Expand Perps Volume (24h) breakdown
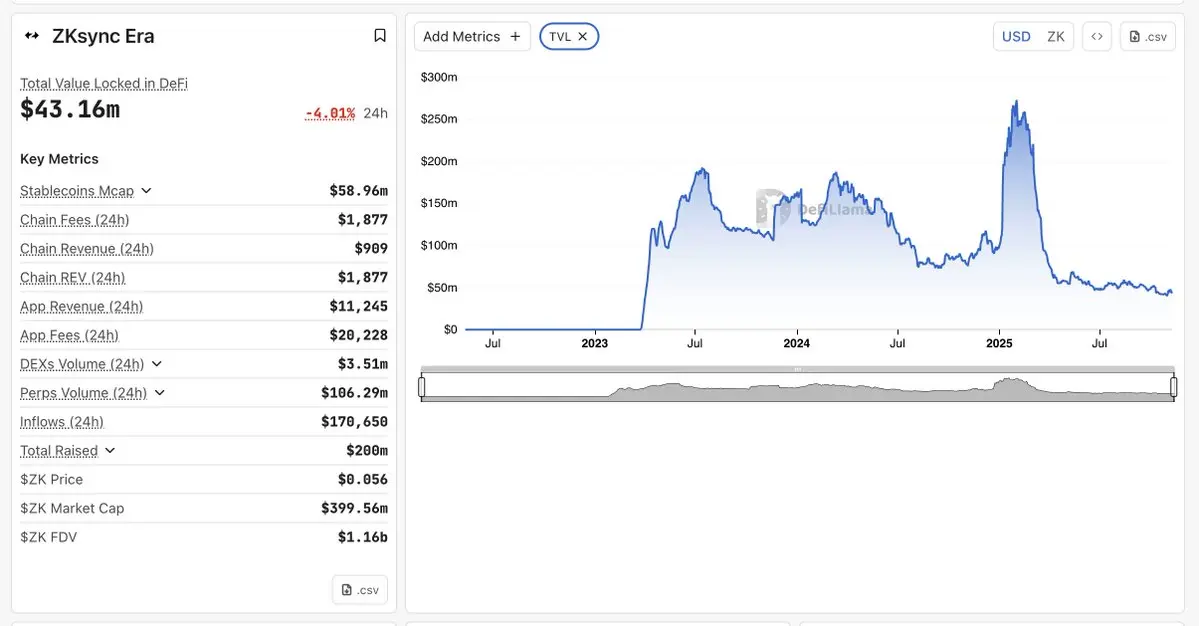This screenshot has width=1199, height=626. tap(159, 393)
